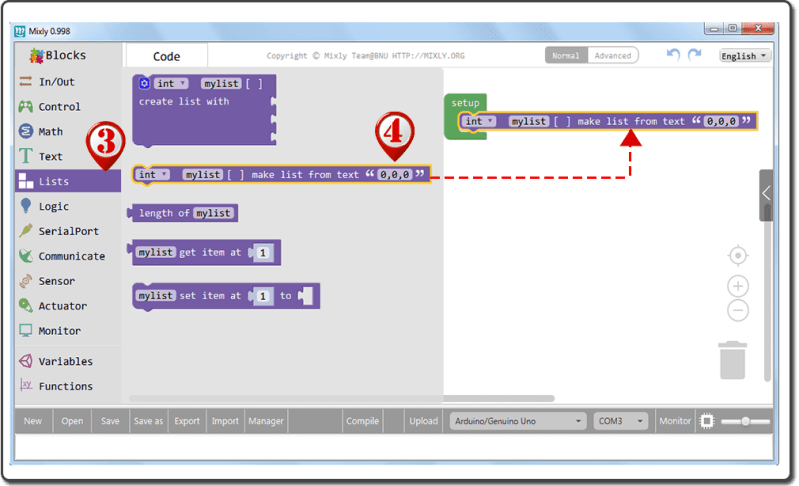Screen dimensions: 799x486
Task: Click the Import button
Action: (x=225, y=421)
